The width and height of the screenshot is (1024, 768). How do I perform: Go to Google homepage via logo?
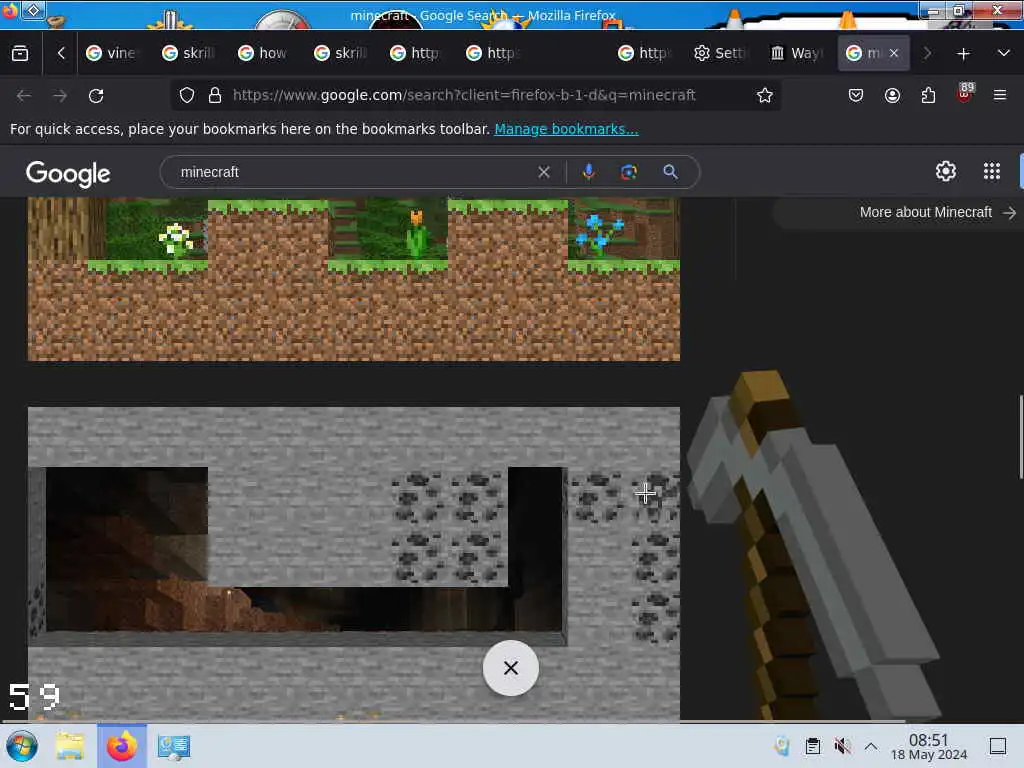coord(68,173)
